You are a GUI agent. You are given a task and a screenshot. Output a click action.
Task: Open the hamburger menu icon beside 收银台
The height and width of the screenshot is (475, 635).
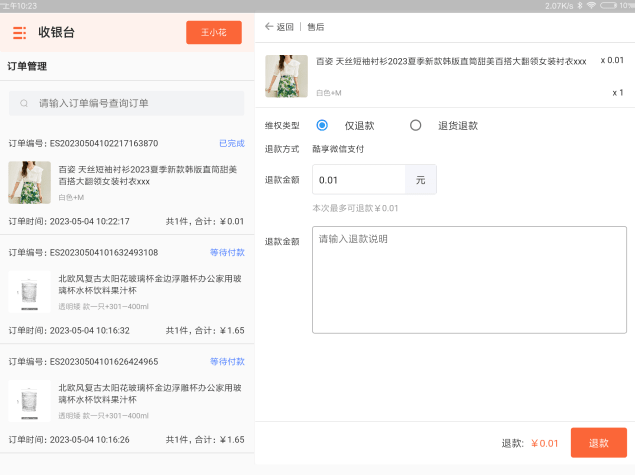point(19,33)
